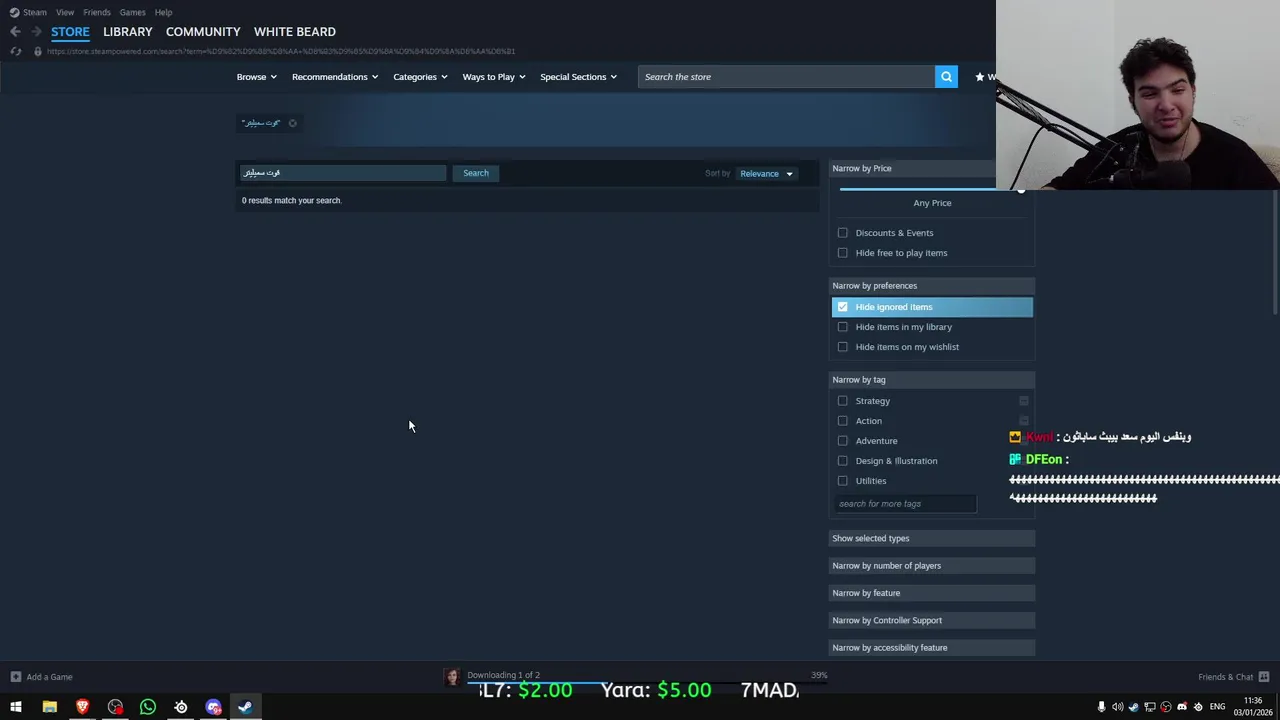
Task: Open the Games menu
Action: coord(132,12)
